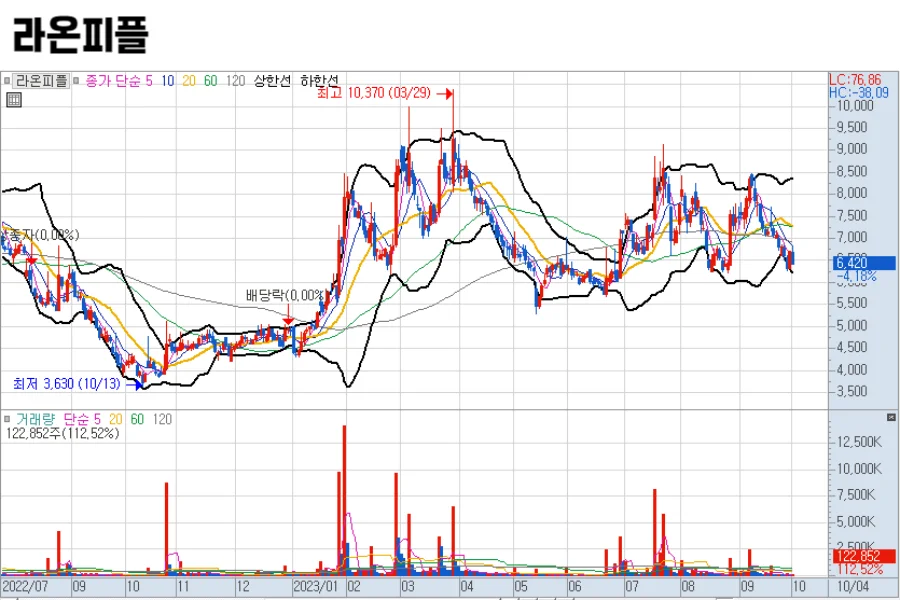The image size is (900, 600).
Task: Open the grid table icon under the 라온피플 legend
Action: [14, 100]
